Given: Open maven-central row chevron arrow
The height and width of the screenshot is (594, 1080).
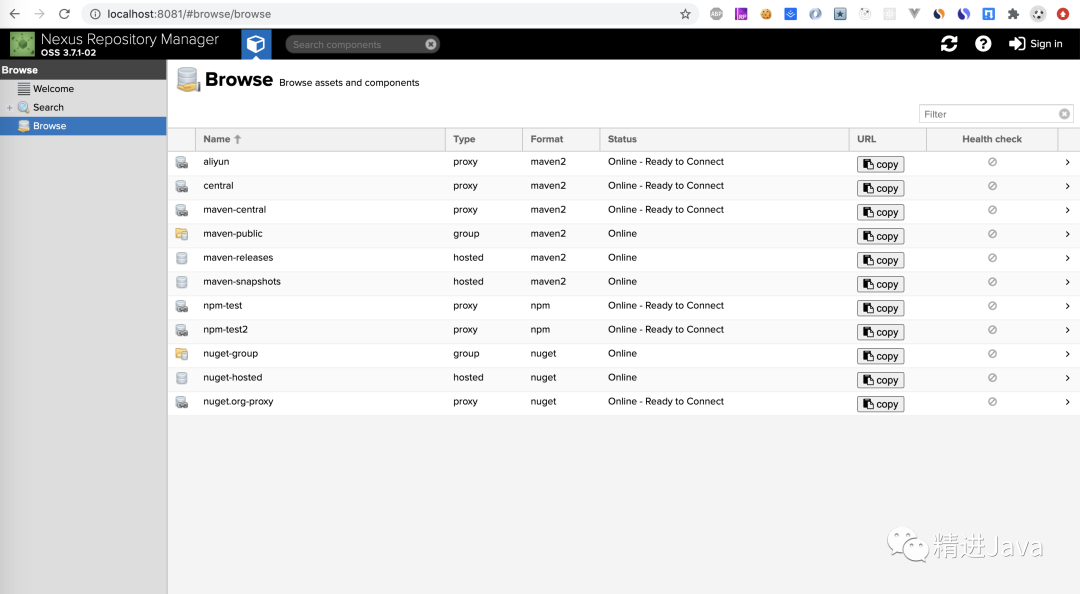Looking at the screenshot, I should [x=1068, y=210].
